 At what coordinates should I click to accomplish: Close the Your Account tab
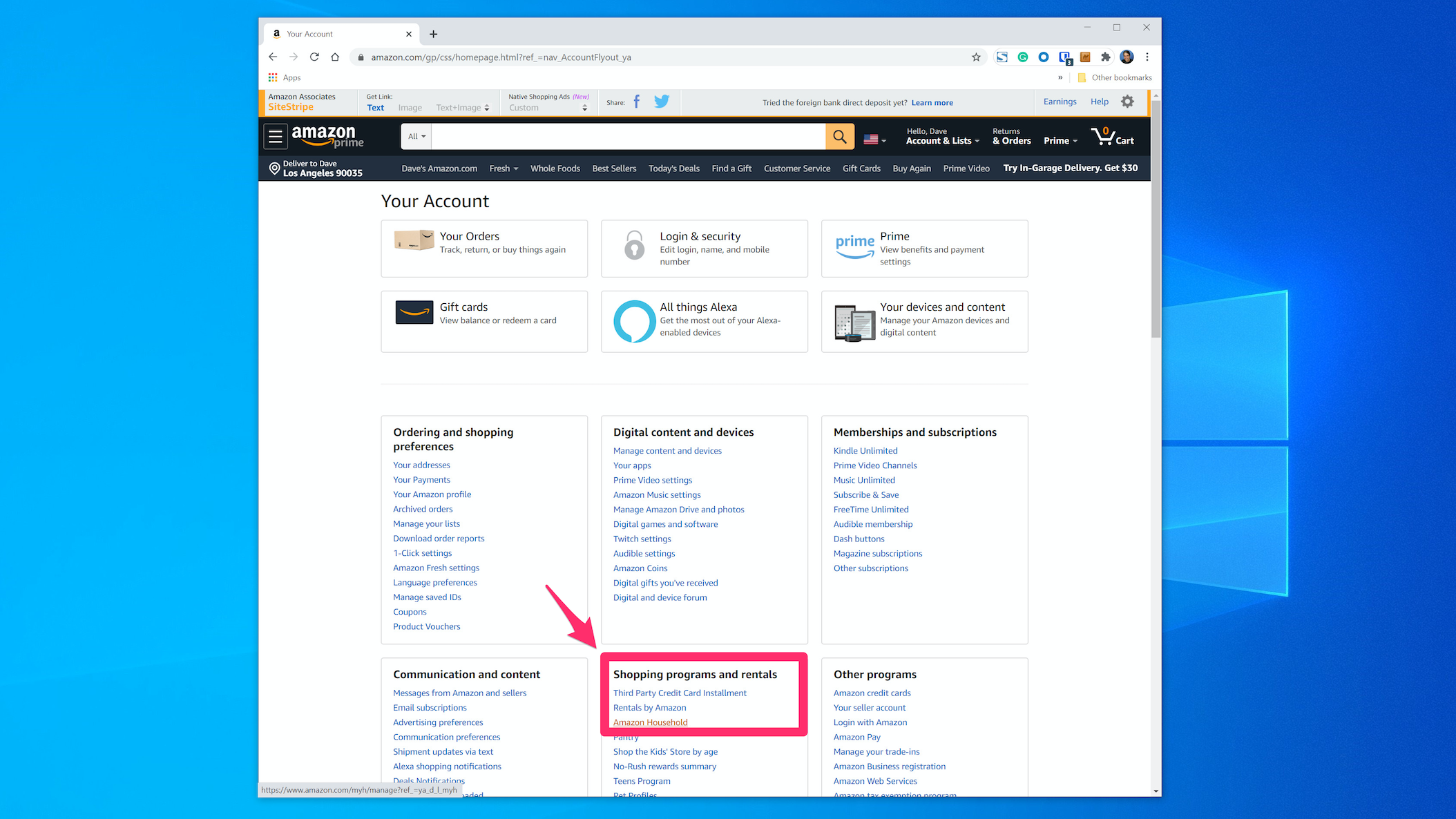tap(409, 34)
